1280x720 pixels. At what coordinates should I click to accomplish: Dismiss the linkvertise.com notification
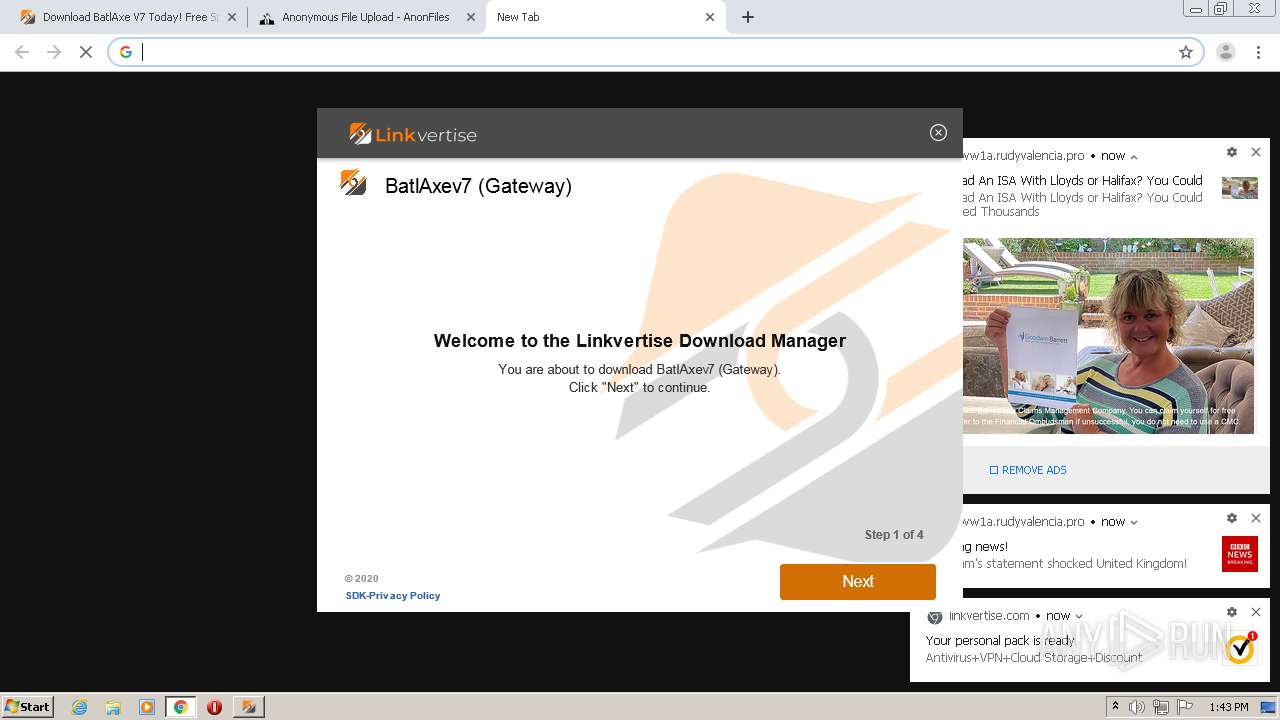pos(1256,612)
